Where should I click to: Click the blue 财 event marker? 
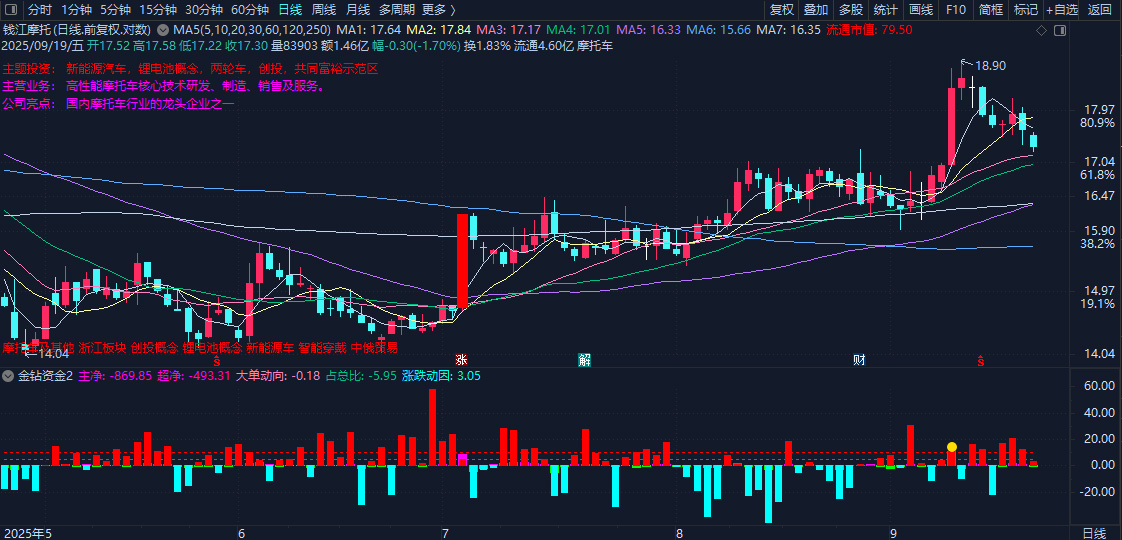click(x=859, y=360)
